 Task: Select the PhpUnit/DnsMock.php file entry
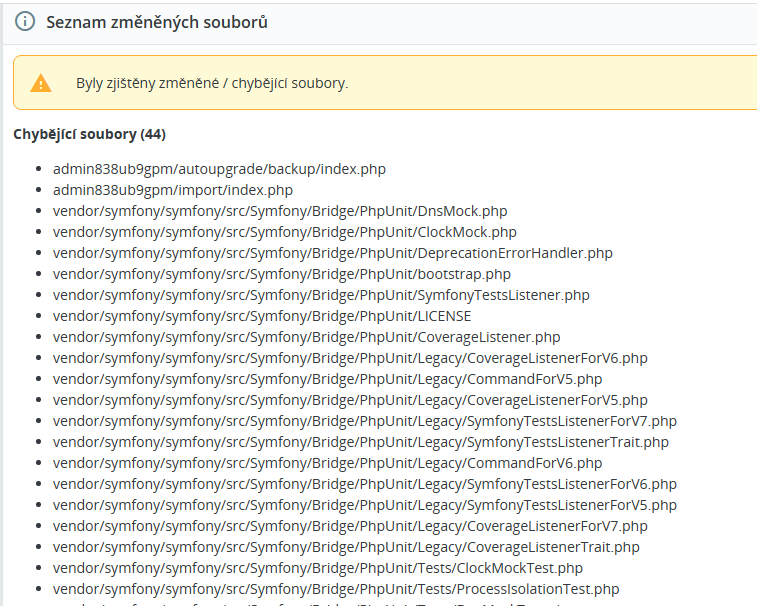[280, 211]
